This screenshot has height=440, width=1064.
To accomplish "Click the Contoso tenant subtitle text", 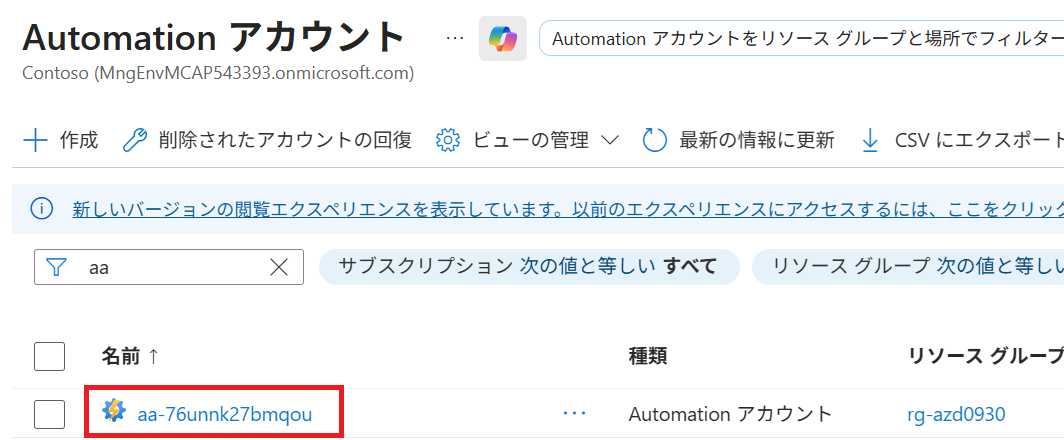I will 218,73.
